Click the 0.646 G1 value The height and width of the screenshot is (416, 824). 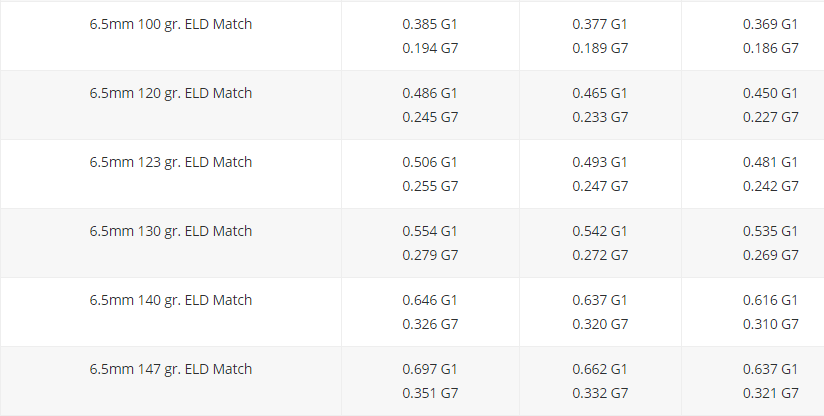click(430, 300)
